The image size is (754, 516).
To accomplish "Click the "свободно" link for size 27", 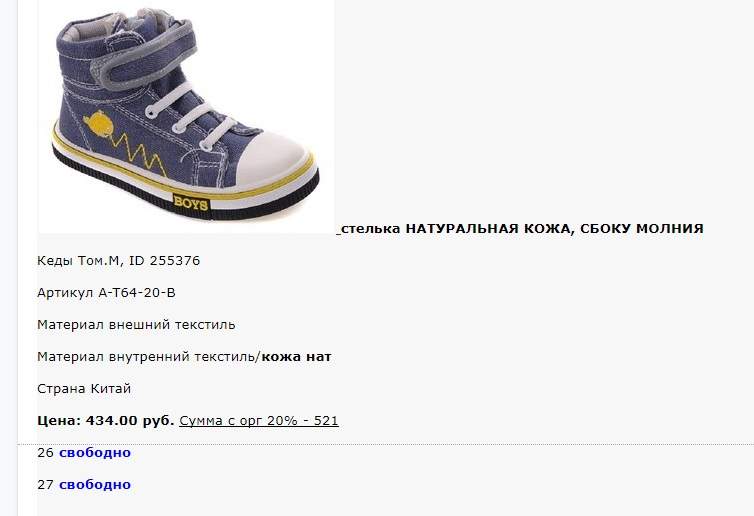I will tap(95, 484).
